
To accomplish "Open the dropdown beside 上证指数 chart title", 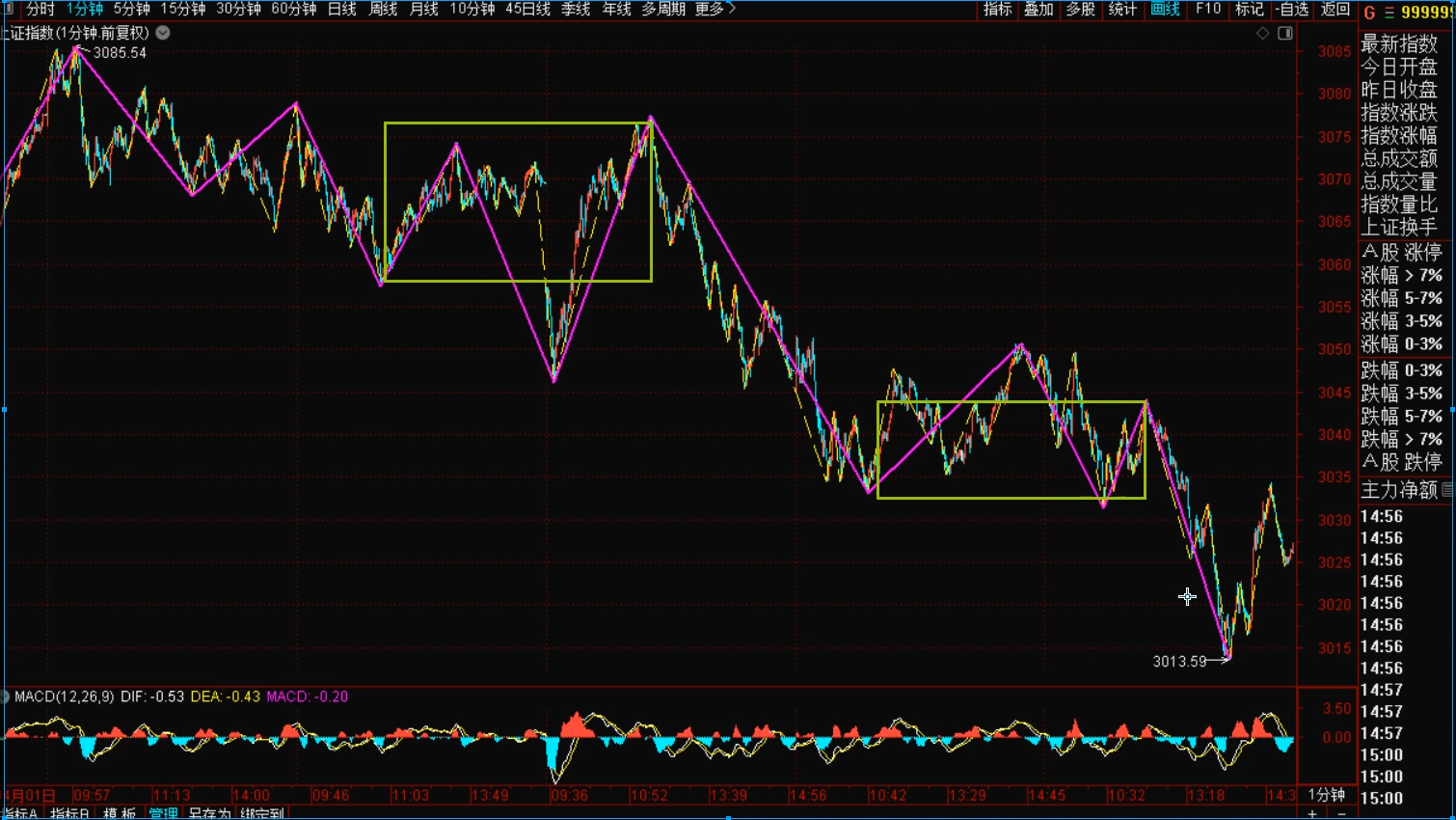I will click(163, 33).
